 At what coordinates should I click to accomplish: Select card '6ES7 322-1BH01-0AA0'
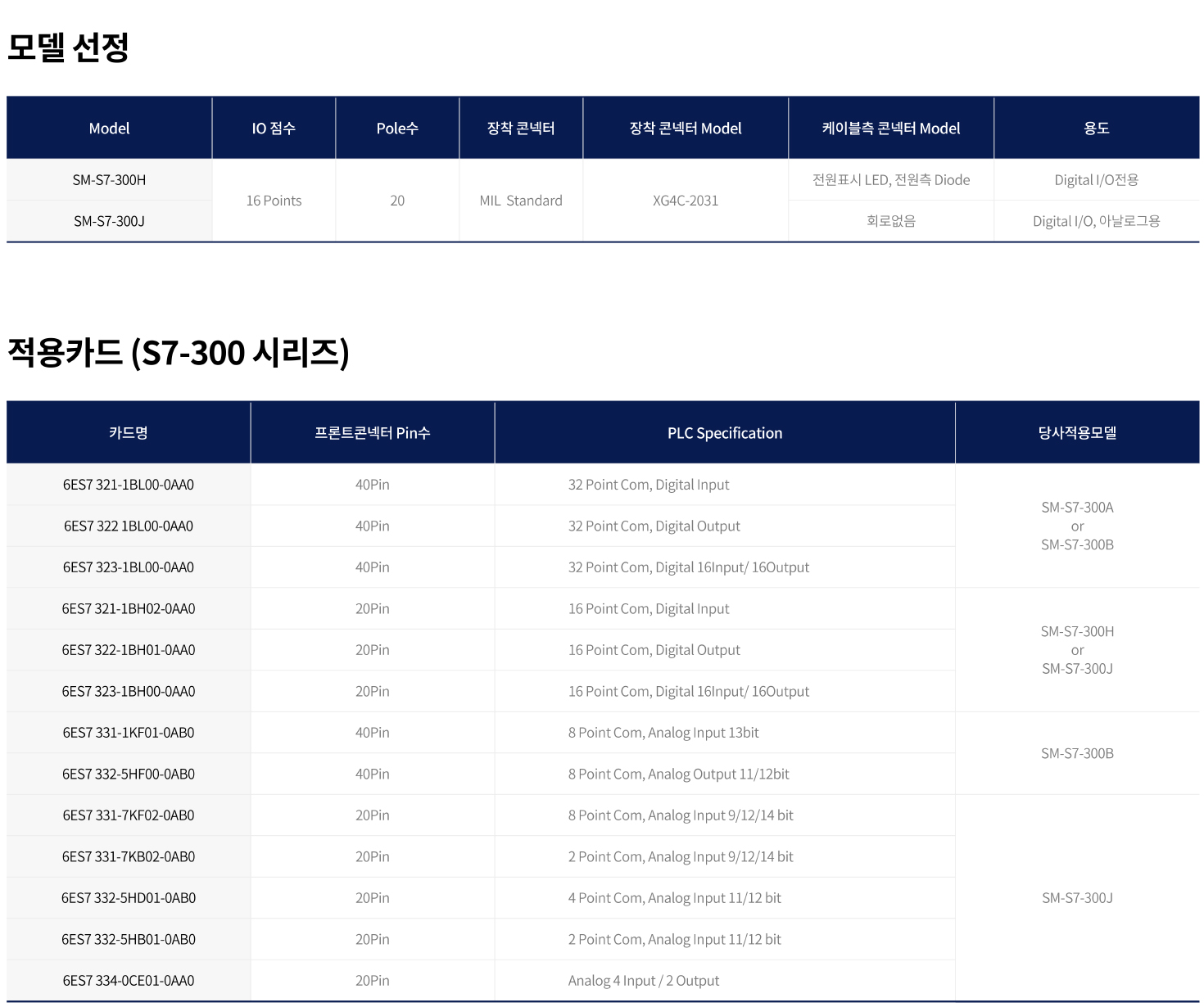point(129,650)
